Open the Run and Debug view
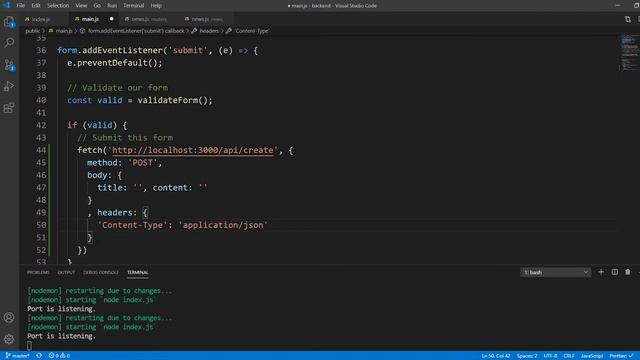 pos(9,86)
